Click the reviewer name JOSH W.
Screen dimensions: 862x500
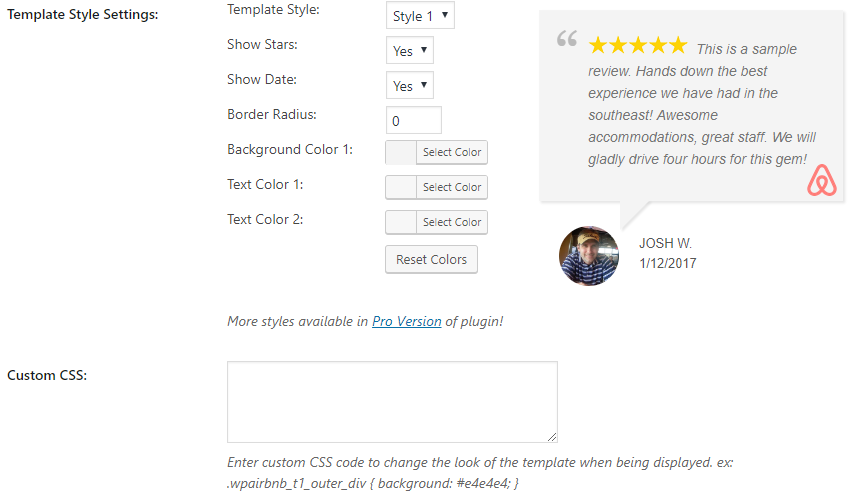665,243
